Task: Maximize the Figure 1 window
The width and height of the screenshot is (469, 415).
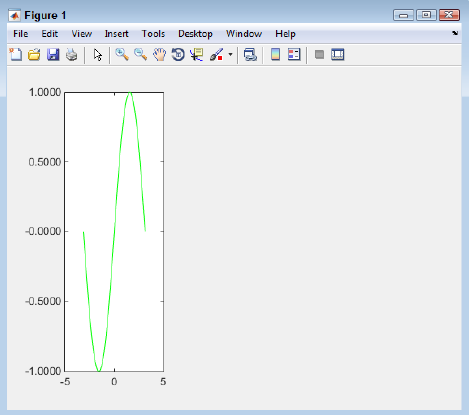Action: [426, 15]
